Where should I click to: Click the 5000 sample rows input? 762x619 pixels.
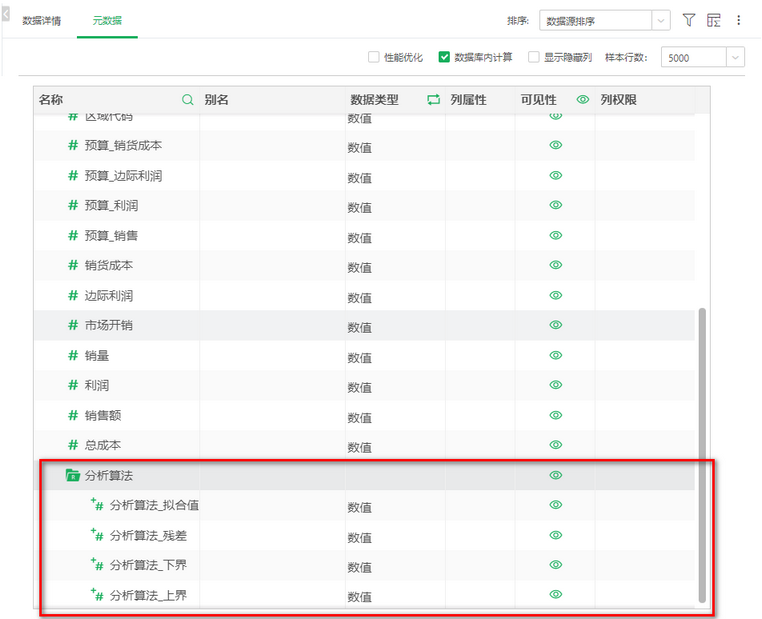click(x=693, y=57)
